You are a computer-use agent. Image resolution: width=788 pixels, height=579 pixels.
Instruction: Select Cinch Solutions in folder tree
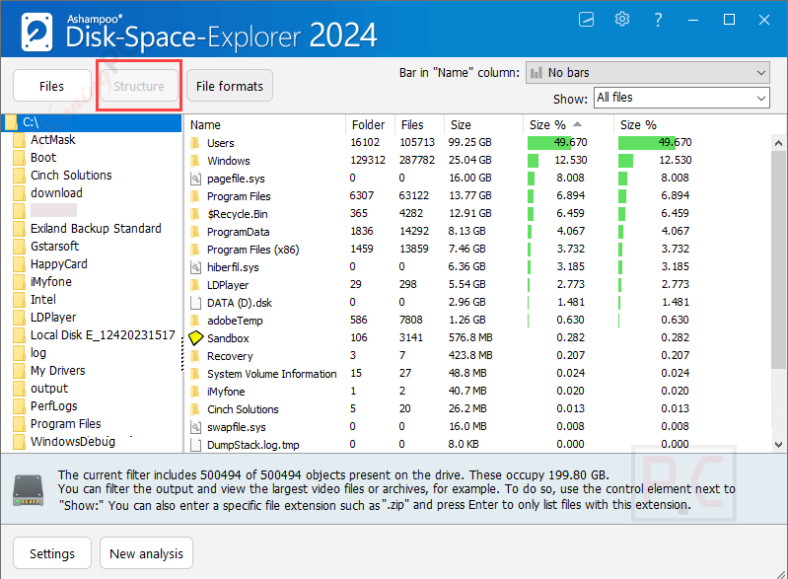71,175
